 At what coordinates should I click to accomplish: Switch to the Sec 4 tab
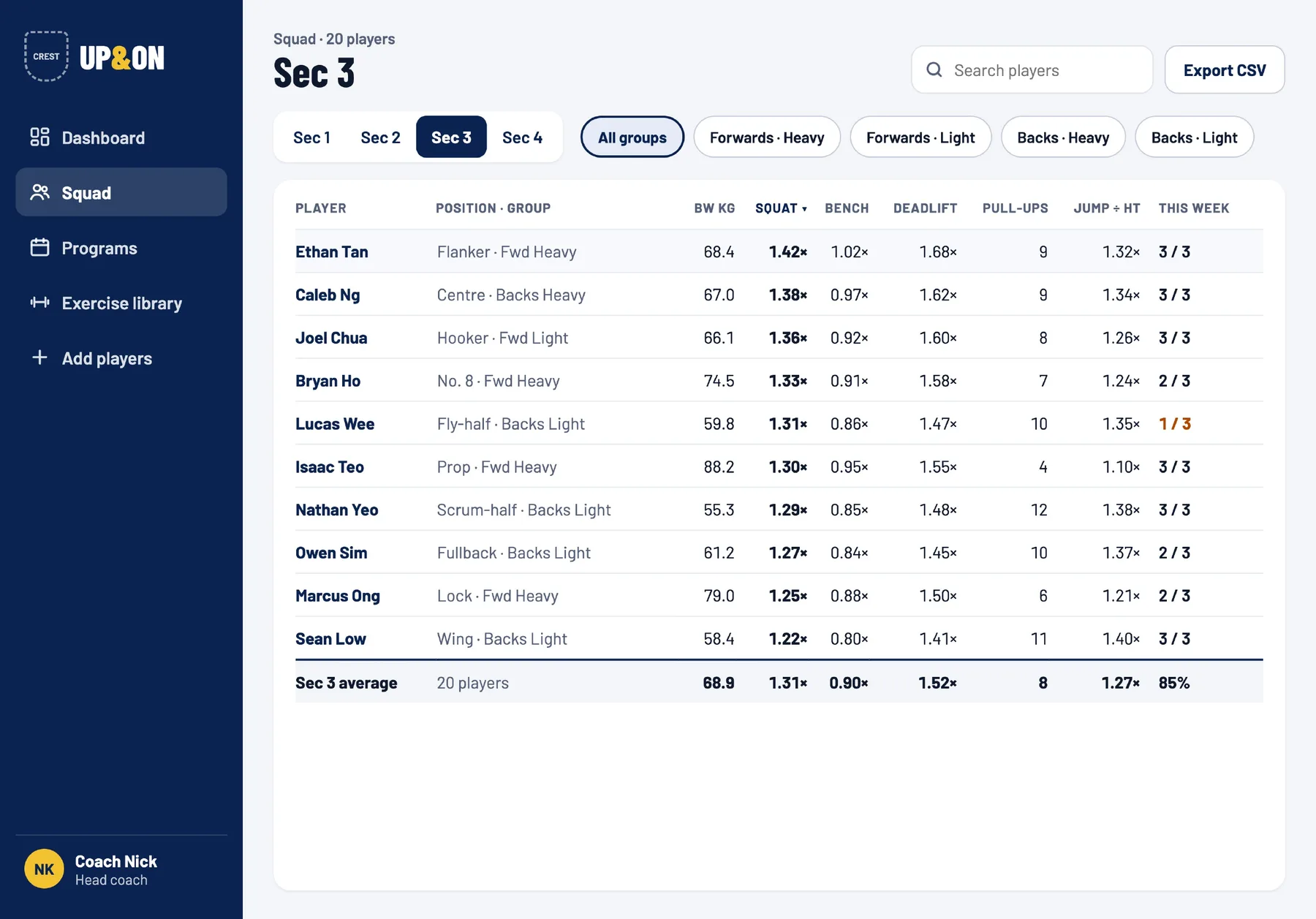522,137
